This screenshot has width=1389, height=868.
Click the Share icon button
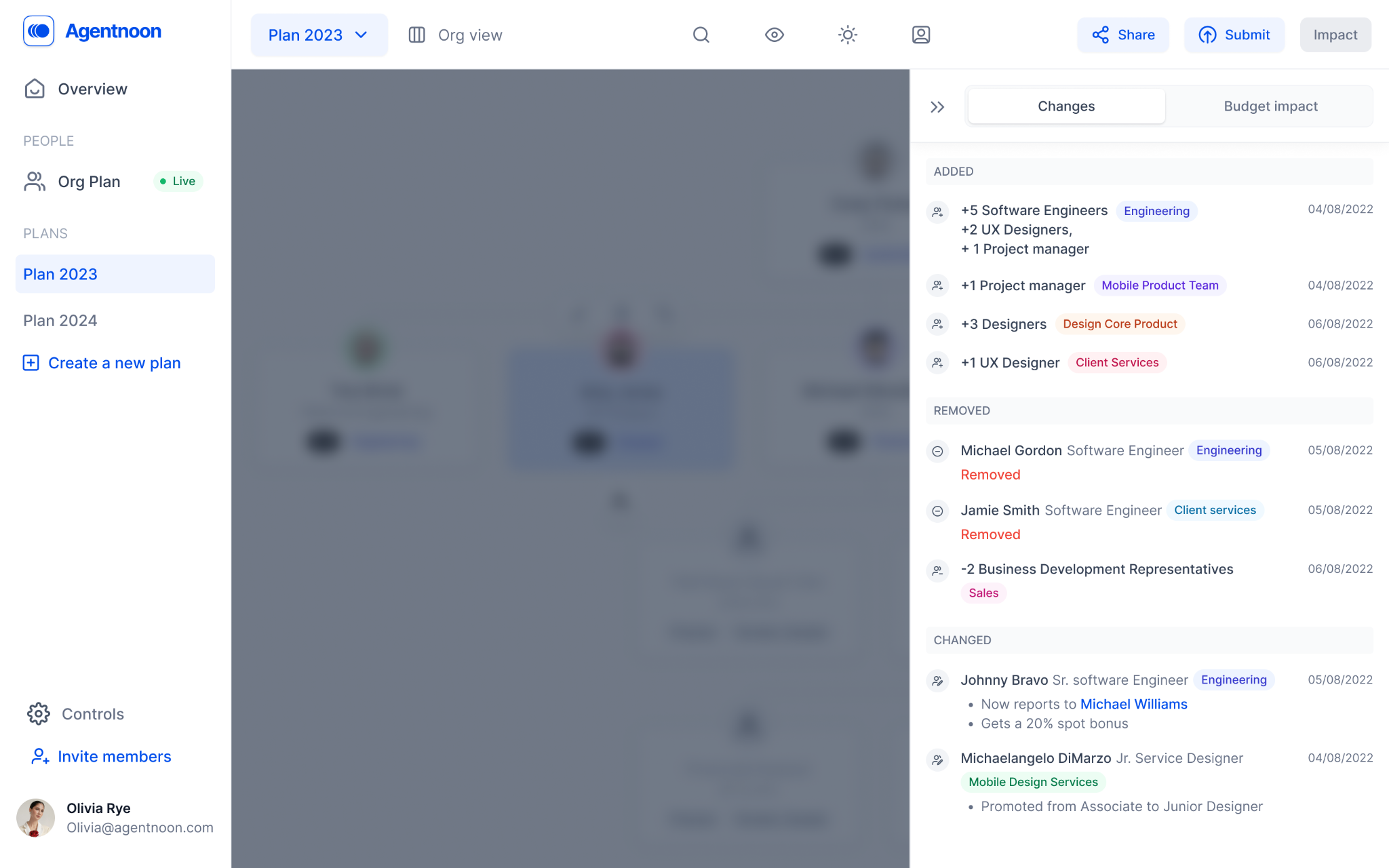click(1100, 34)
